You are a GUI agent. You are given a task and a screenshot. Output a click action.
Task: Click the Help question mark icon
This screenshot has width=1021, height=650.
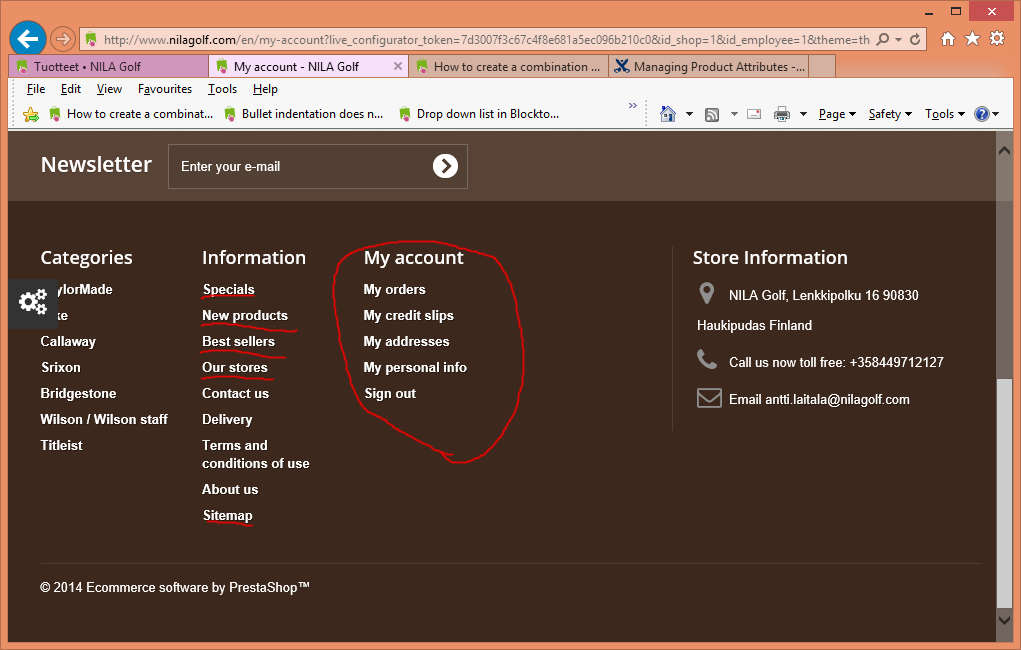(981, 114)
